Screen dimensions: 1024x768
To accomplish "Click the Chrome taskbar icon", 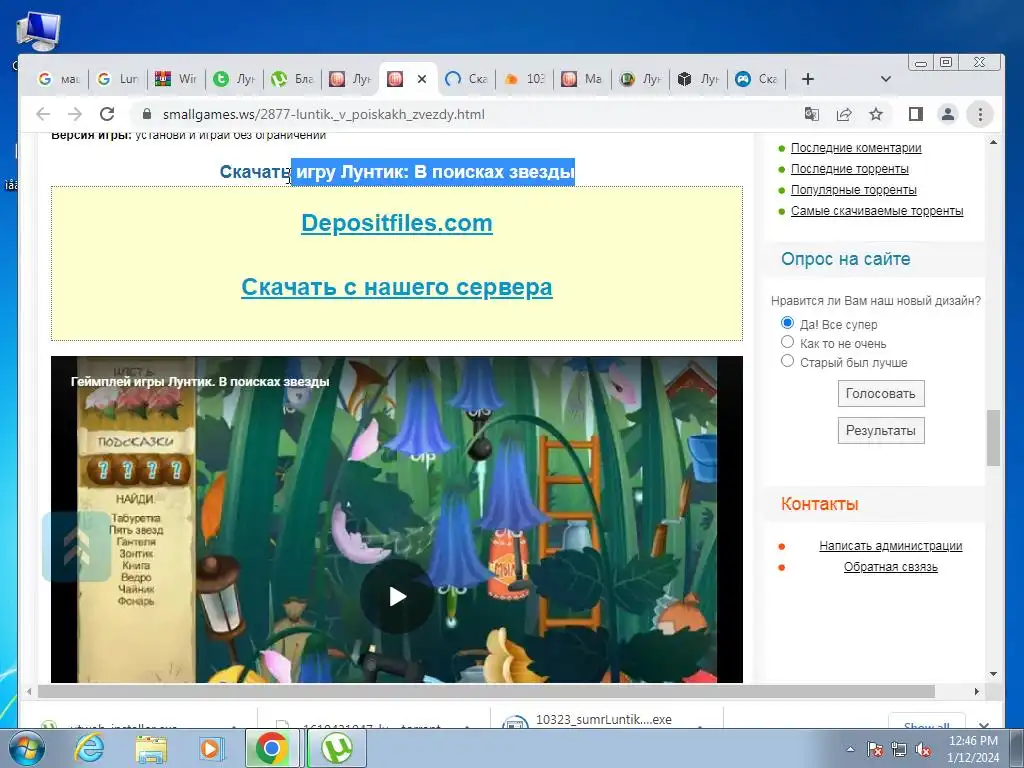I will (272, 748).
